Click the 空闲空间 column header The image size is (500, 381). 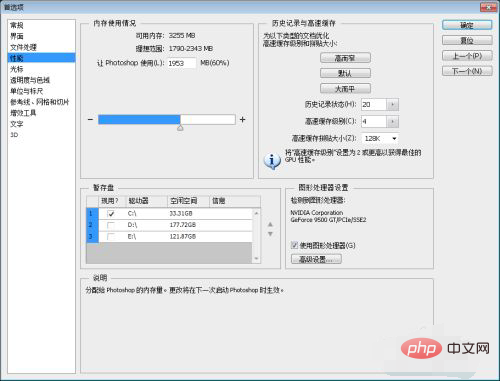click(188, 201)
